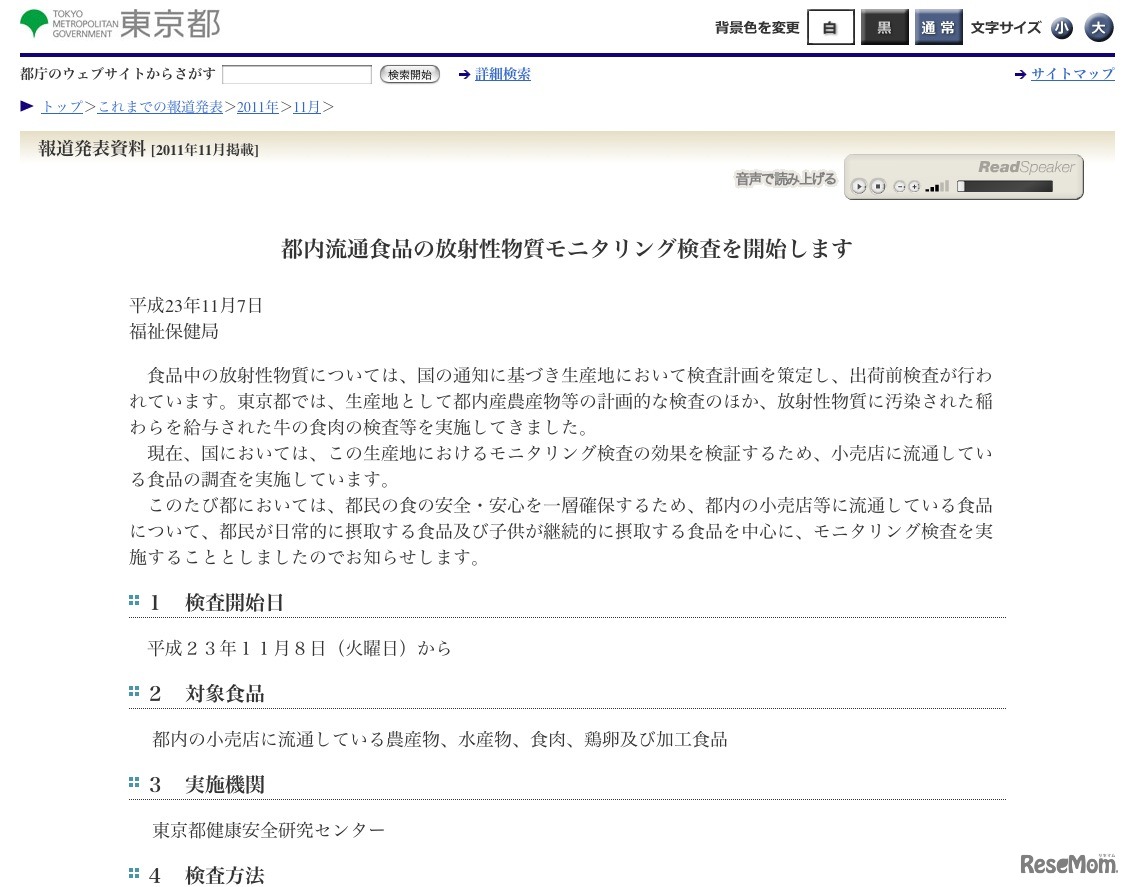Viewport: 1131px width, 887px height.
Task: Open the サイトマップ link
Action: [1073, 74]
